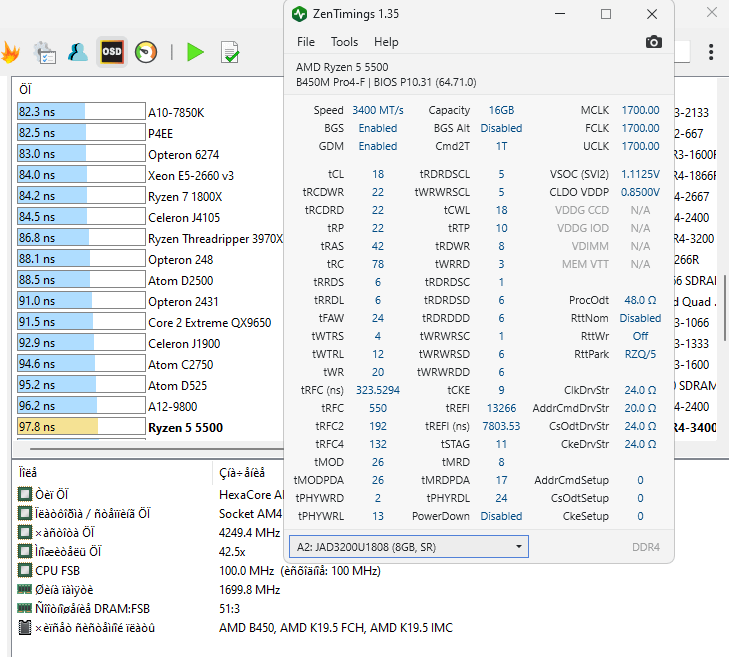Click the 97.8 ns highlighted latency bar
The image size is (729, 657).
[81, 426]
